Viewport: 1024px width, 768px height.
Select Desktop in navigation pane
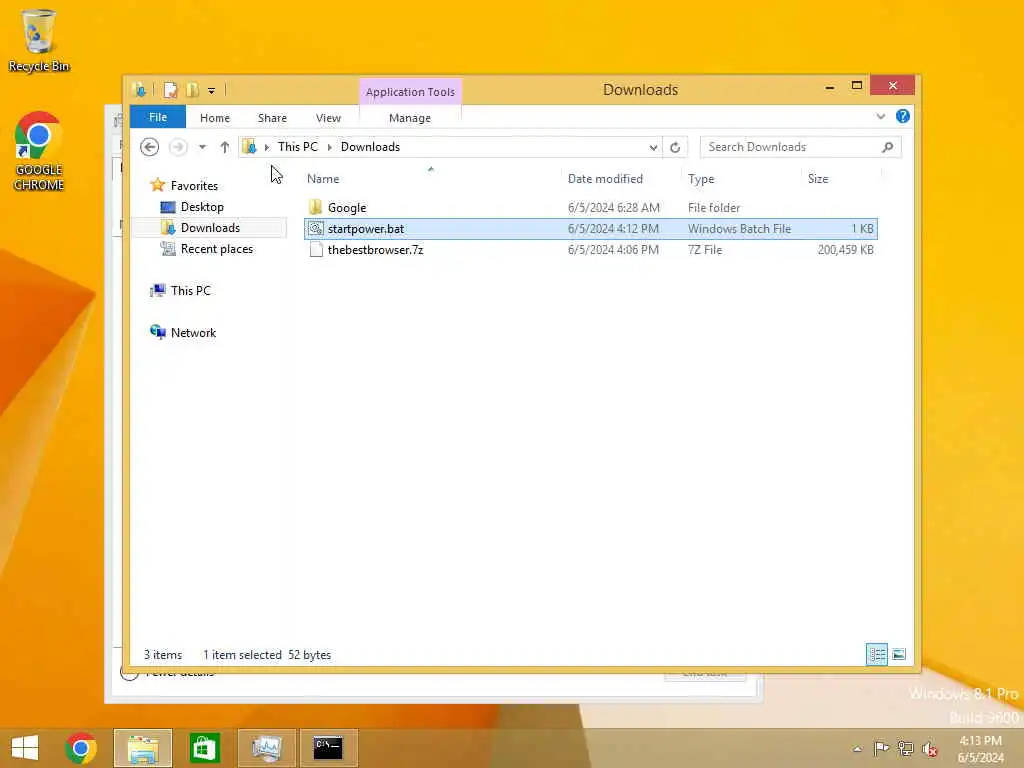click(202, 207)
